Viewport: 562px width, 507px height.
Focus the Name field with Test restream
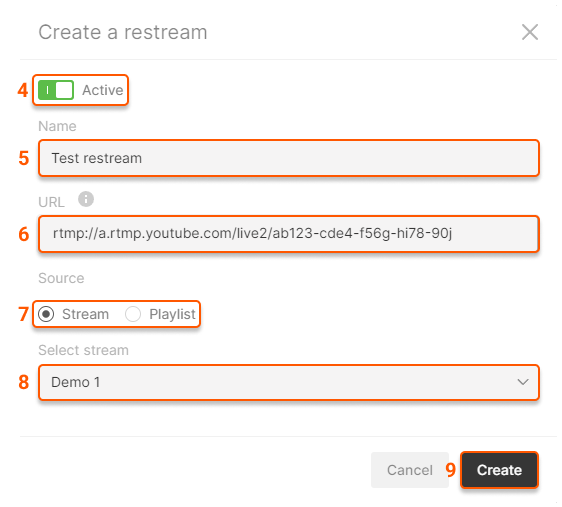[x=289, y=158]
